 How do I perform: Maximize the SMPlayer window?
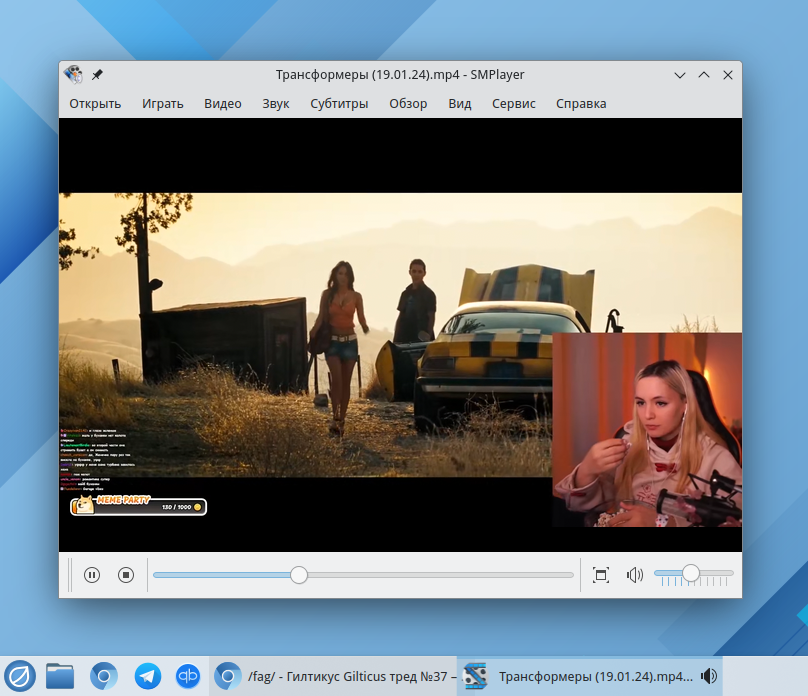click(x=704, y=75)
